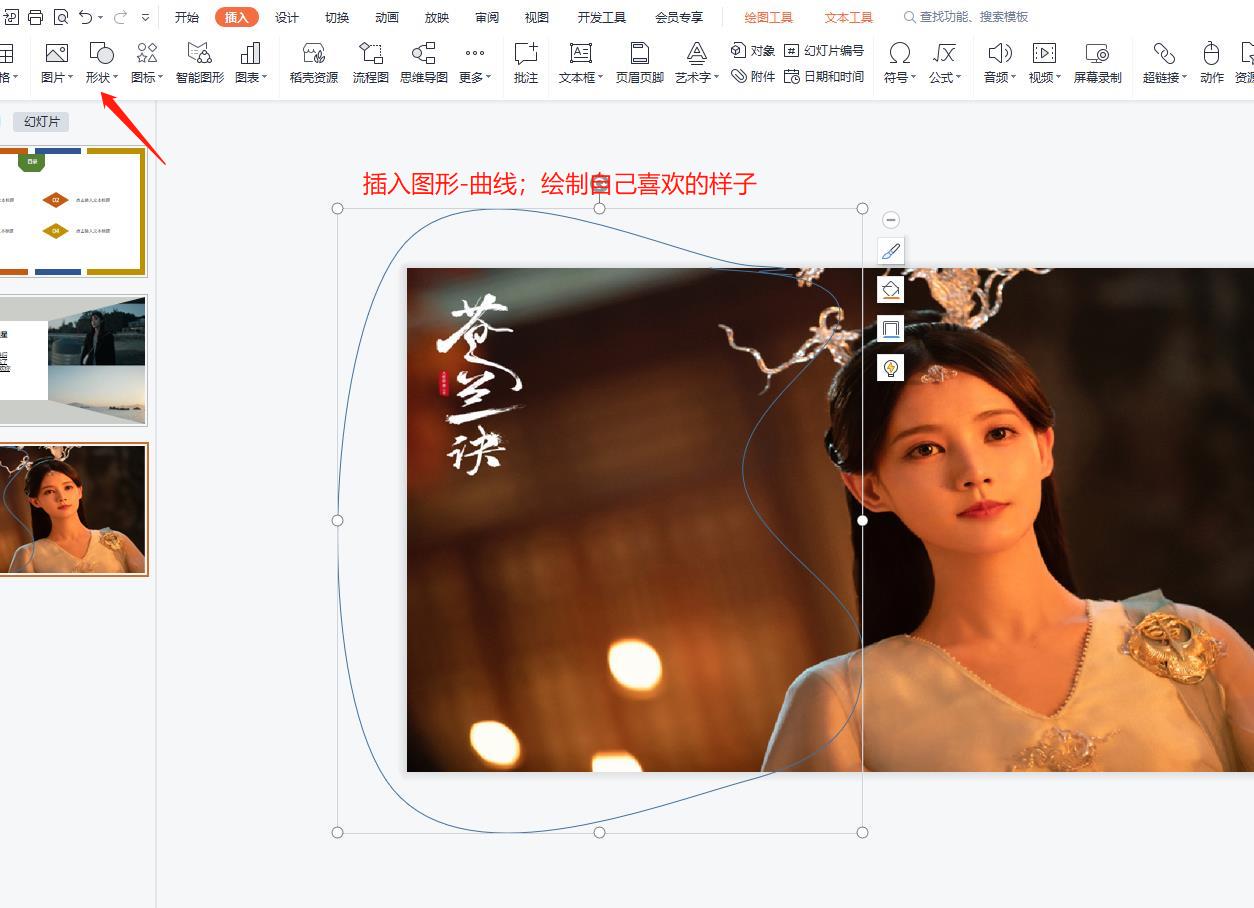
Task: Open 稻壳资源 resources
Action: point(314,62)
